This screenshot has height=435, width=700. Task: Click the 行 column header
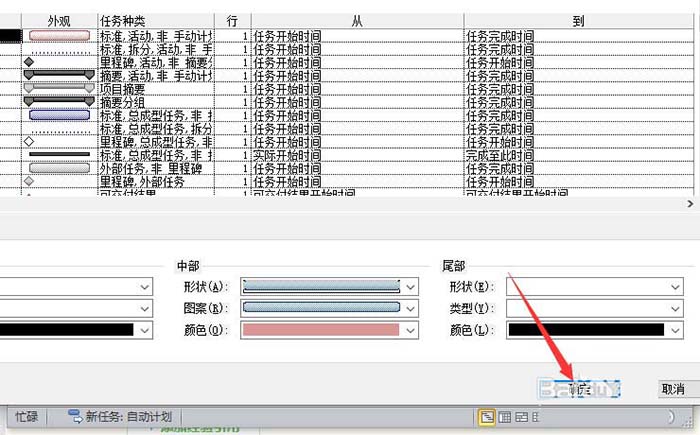click(233, 21)
